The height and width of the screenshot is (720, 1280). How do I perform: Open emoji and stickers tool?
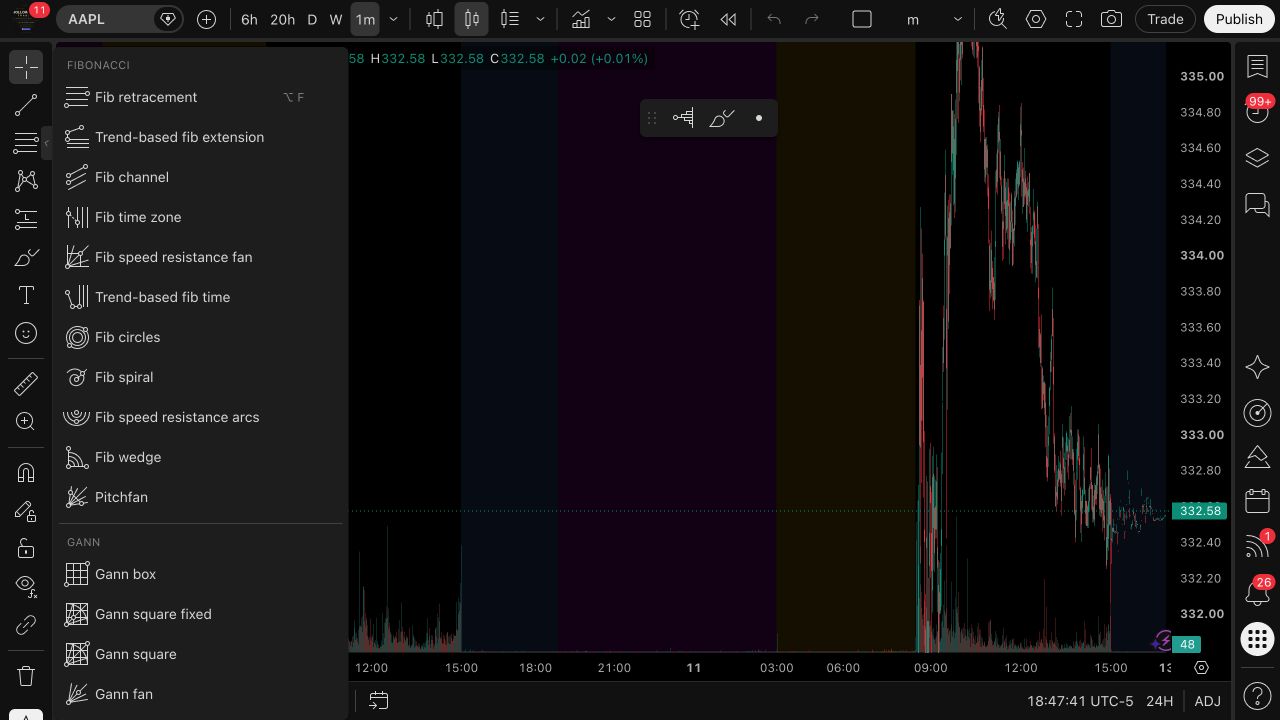26,333
